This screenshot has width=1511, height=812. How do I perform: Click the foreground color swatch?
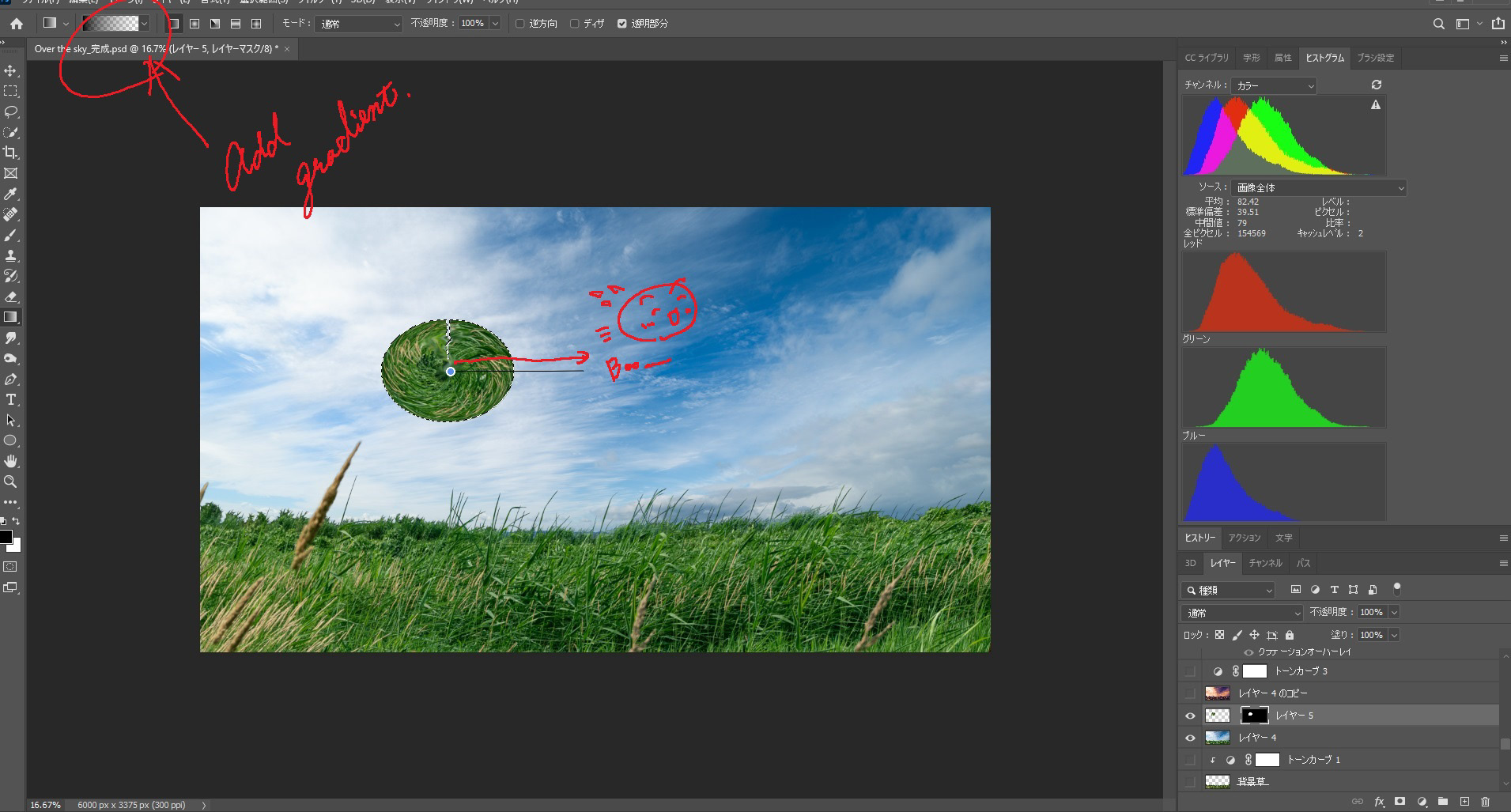point(6,538)
